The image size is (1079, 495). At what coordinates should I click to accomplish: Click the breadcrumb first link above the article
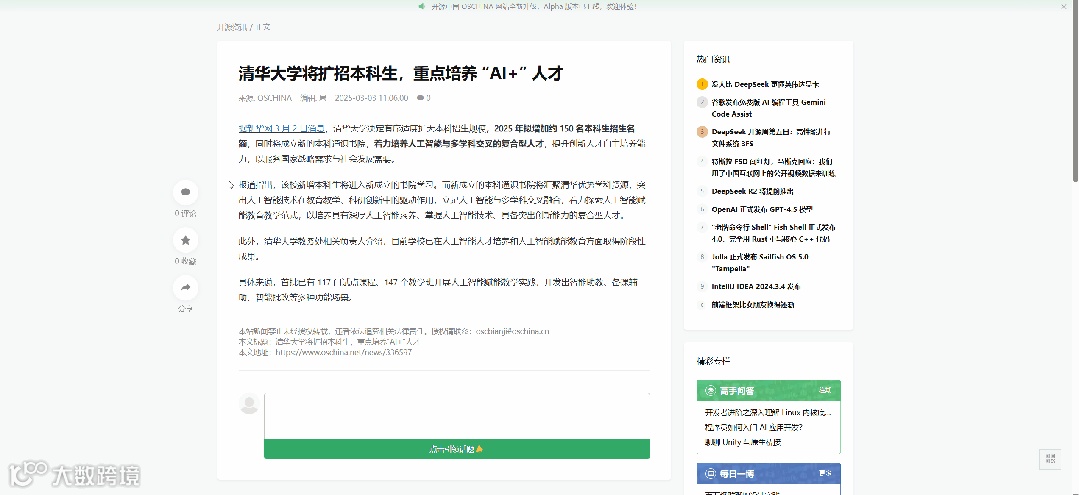pyautogui.click(x=231, y=27)
